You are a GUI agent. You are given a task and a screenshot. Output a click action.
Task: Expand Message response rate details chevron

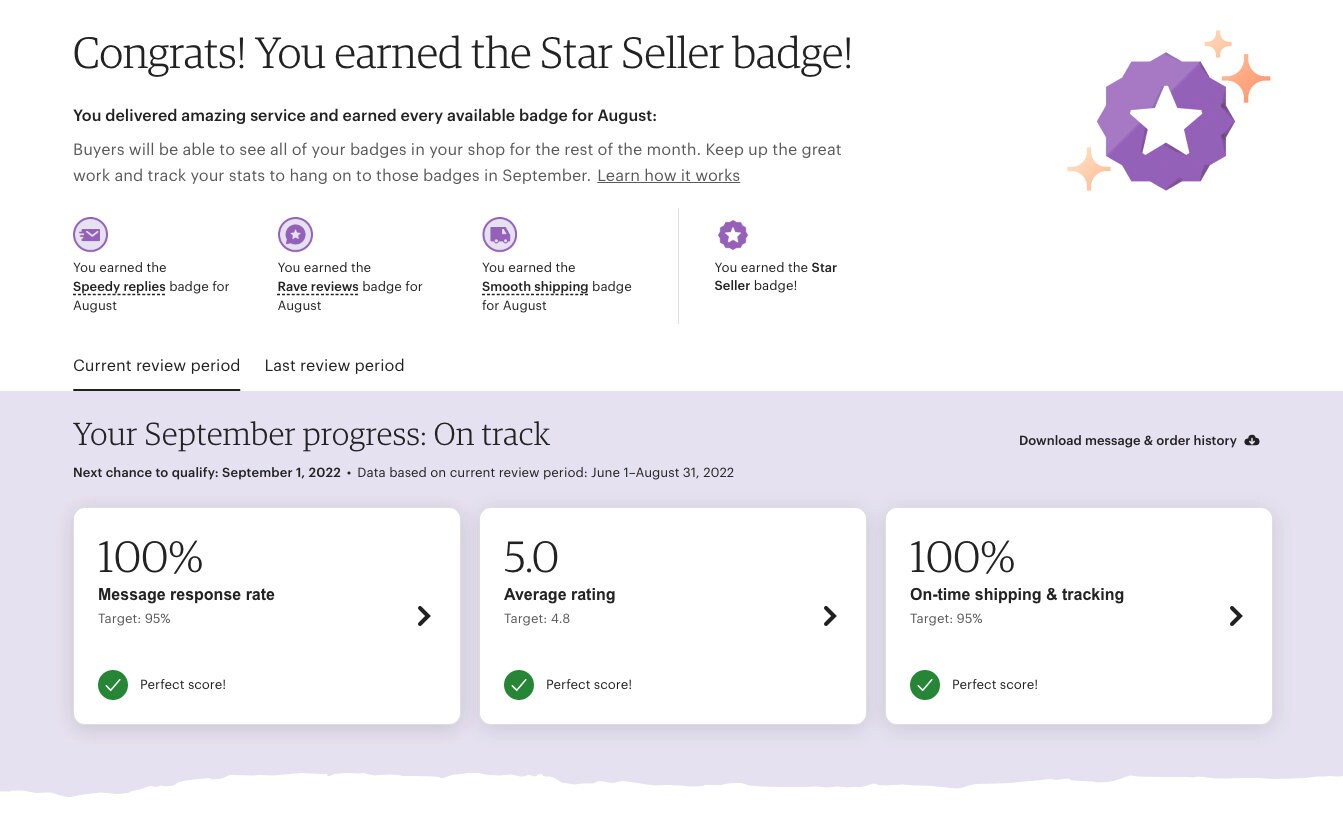(424, 616)
